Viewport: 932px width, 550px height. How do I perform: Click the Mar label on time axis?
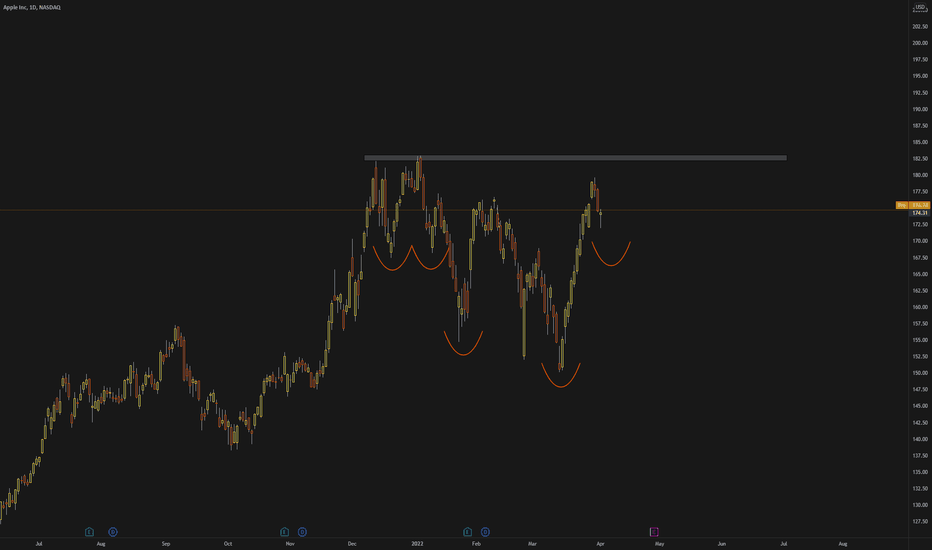click(x=532, y=543)
